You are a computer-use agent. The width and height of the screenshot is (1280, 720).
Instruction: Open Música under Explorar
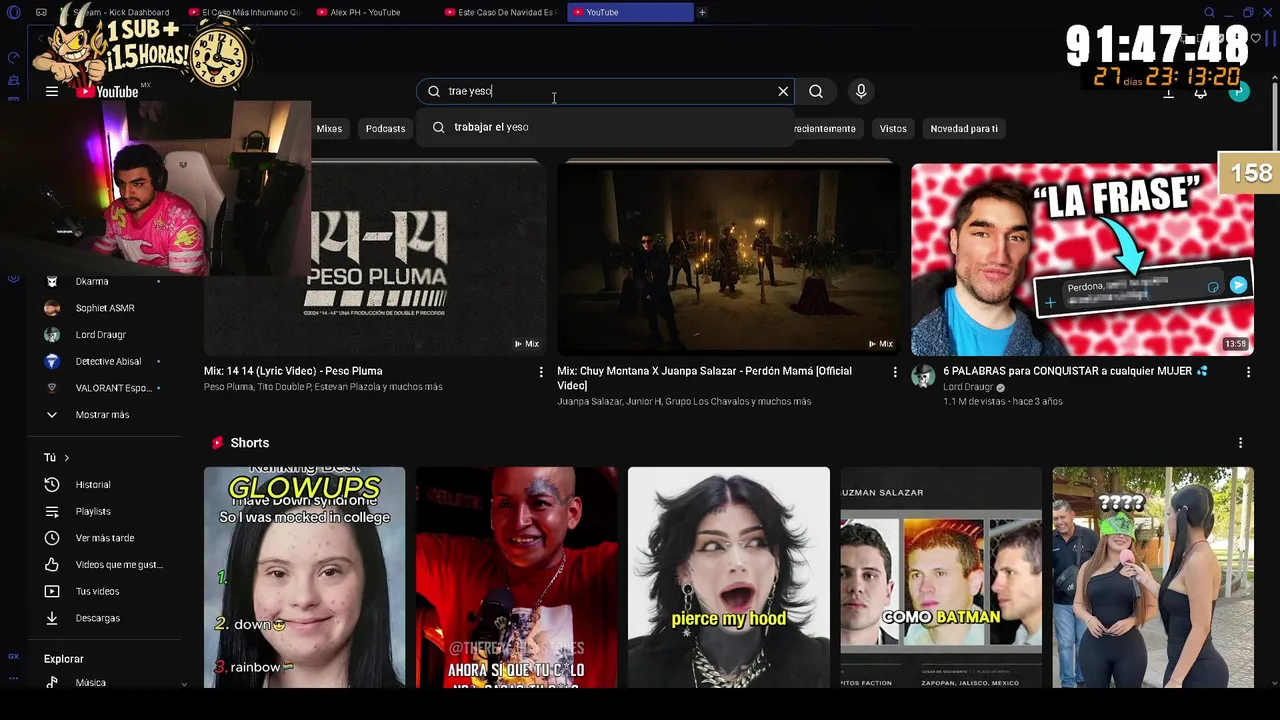[105, 682]
